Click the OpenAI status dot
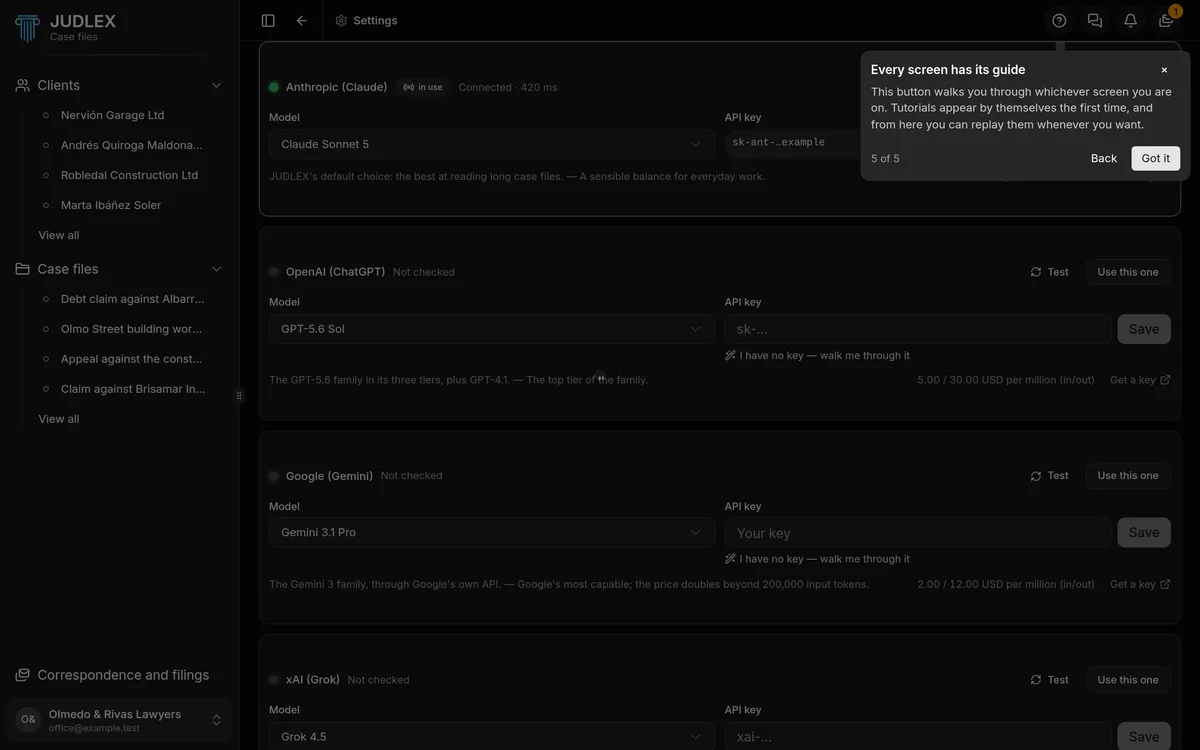 pos(274,272)
